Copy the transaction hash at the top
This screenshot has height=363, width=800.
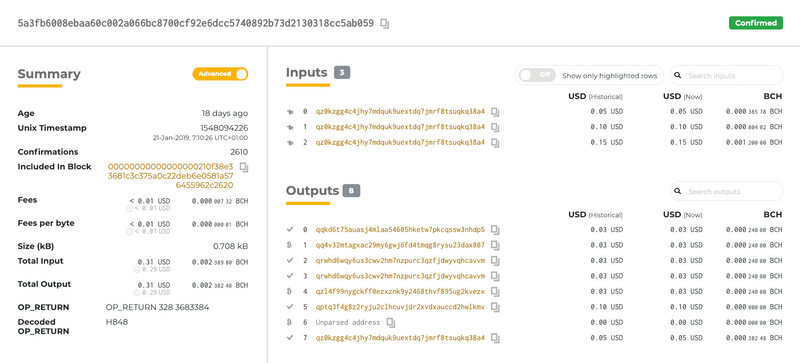(x=385, y=23)
